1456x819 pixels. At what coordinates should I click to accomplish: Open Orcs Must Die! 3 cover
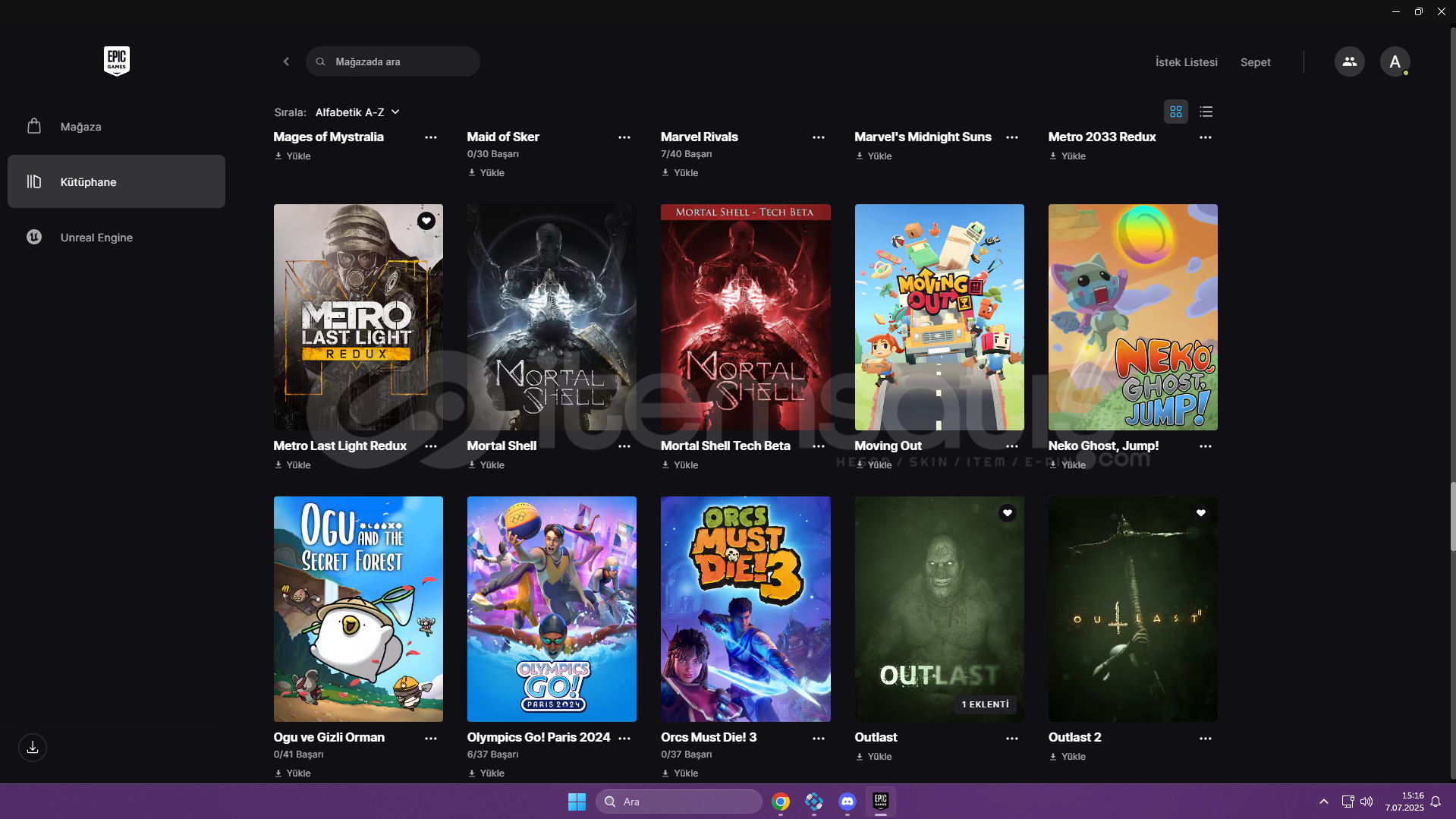pos(746,609)
